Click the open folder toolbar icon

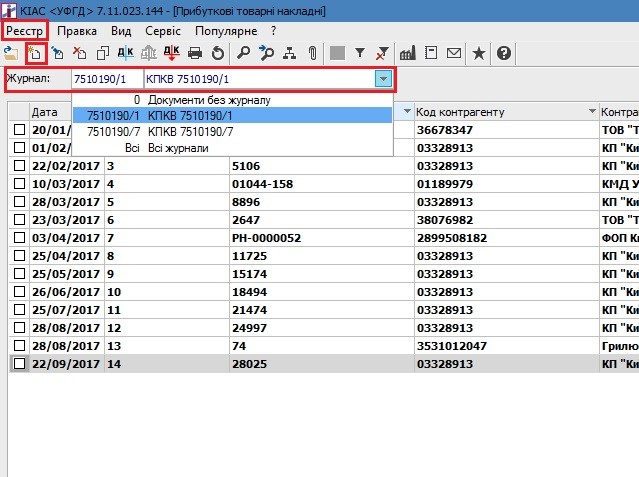(11, 53)
